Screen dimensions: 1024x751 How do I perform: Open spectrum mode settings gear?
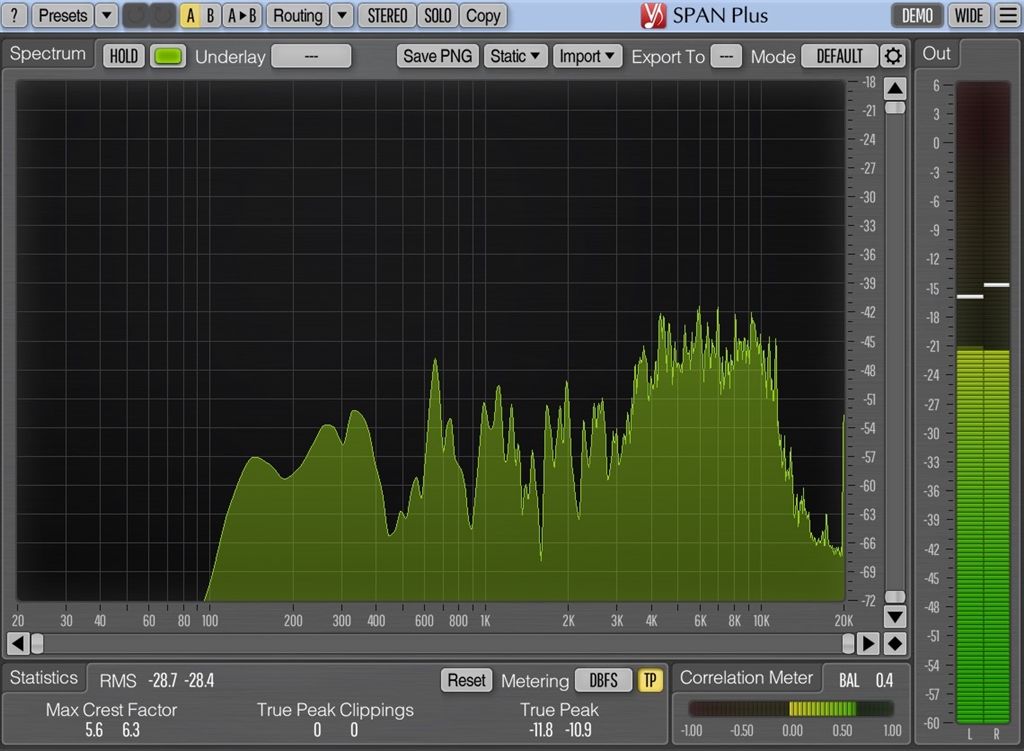coord(892,56)
